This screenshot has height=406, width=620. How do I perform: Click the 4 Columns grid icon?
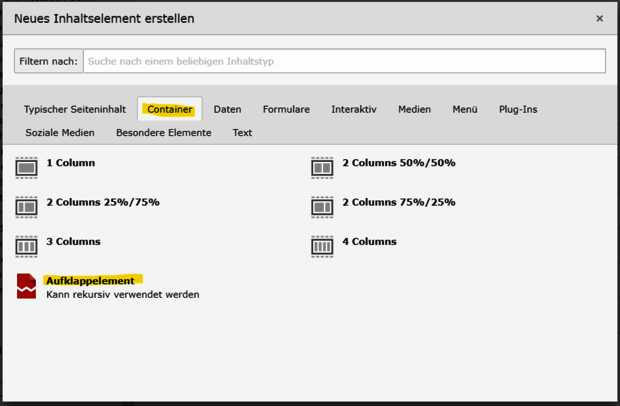(x=321, y=246)
